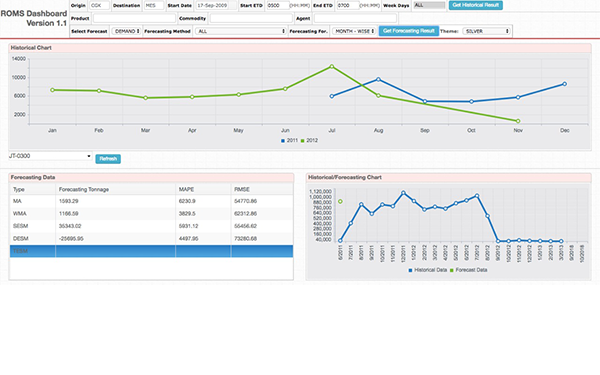Select the DESM row in Forecasting Data
The image size is (600, 375).
pos(152,239)
